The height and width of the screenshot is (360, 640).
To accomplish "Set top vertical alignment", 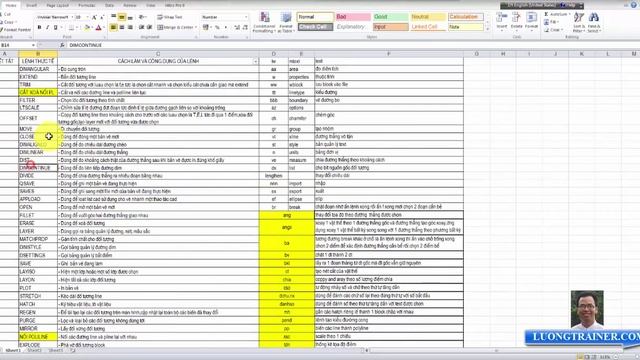I will click(113, 17).
